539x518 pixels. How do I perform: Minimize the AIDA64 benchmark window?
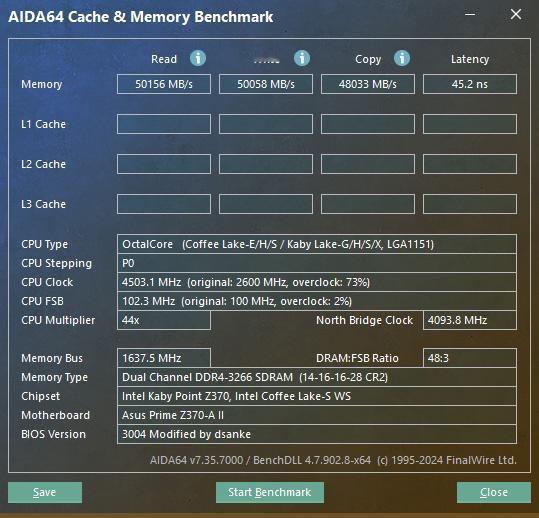tap(470, 14)
